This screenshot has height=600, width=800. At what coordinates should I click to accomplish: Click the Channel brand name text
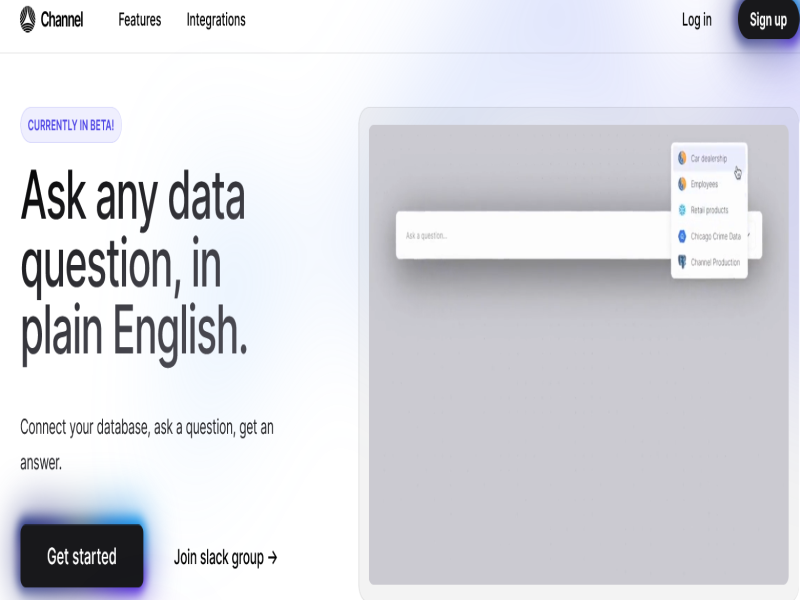point(62,20)
